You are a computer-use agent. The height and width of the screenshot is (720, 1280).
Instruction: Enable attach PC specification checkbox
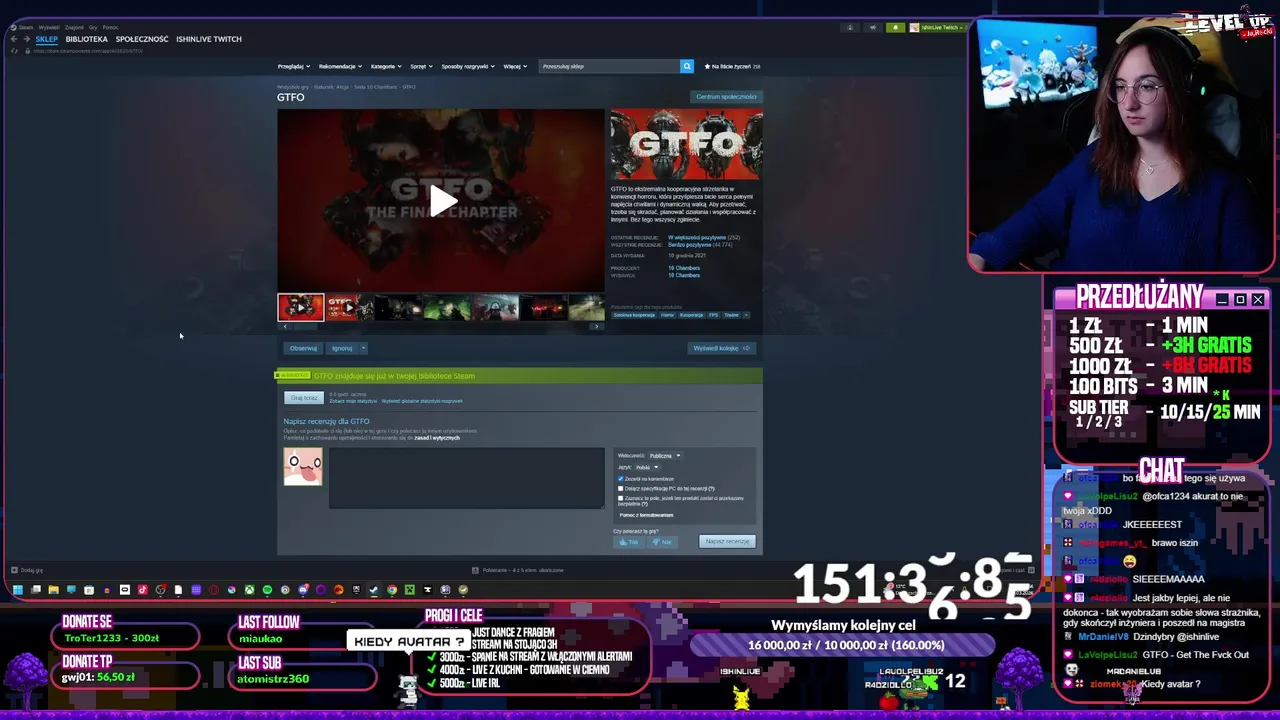pos(620,488)
